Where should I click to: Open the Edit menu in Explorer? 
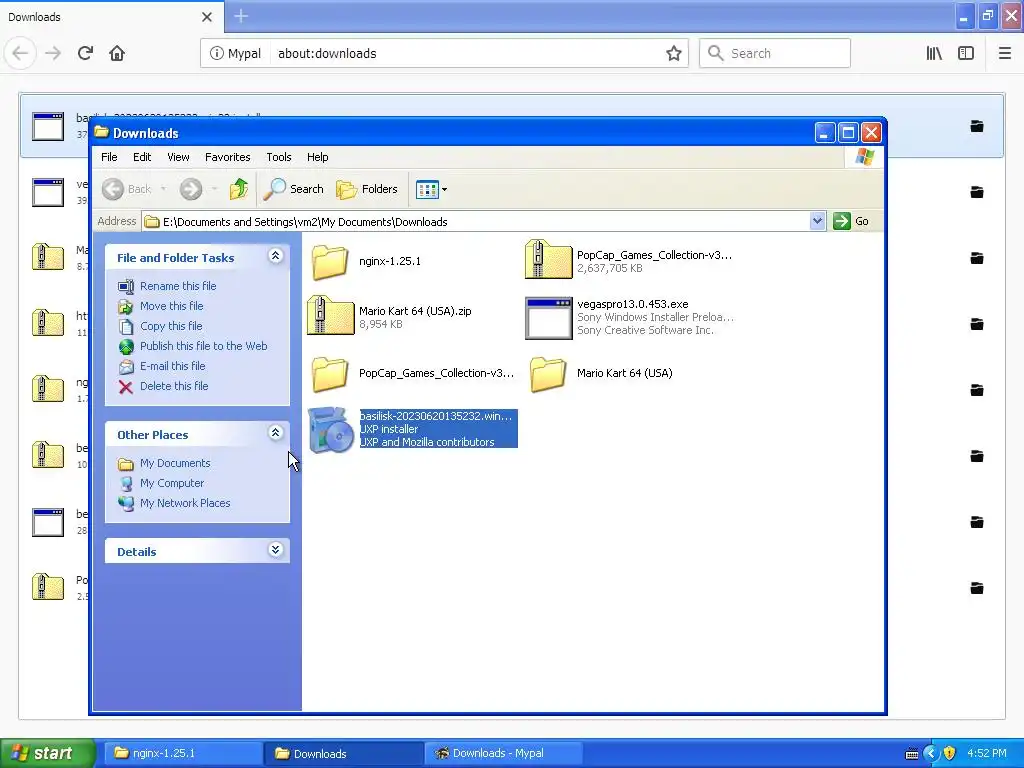tap(142, 157)
